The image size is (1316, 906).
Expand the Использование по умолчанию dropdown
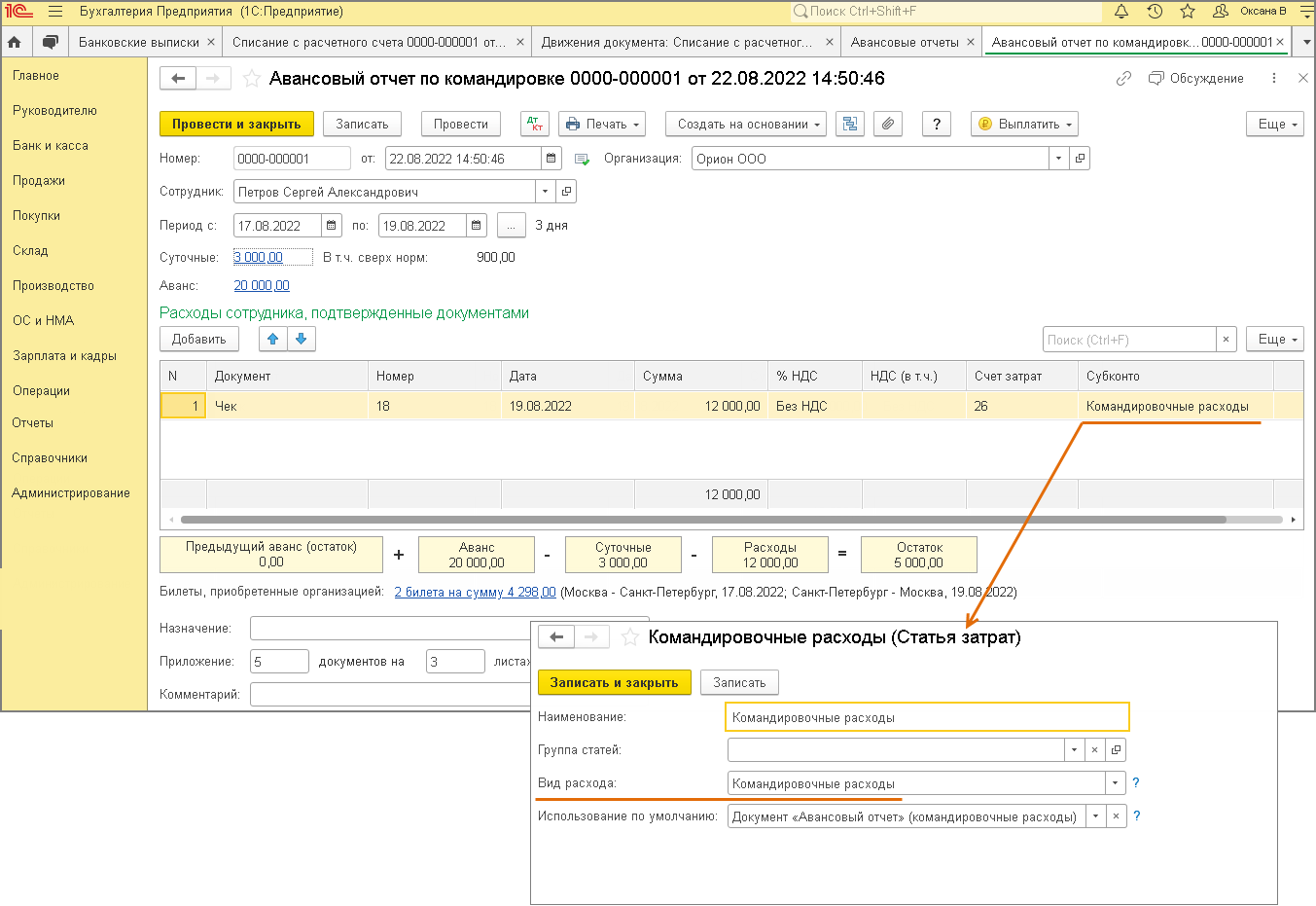click(1095, 816)
